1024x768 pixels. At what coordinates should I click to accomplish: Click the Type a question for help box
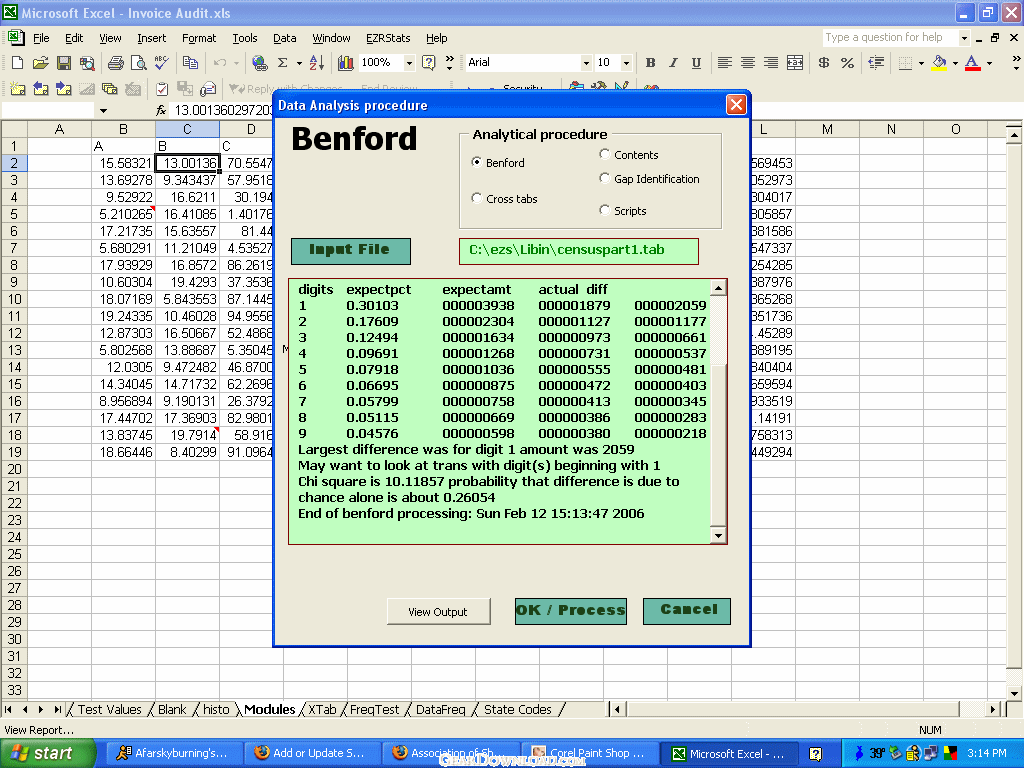[x=890, y=38]
